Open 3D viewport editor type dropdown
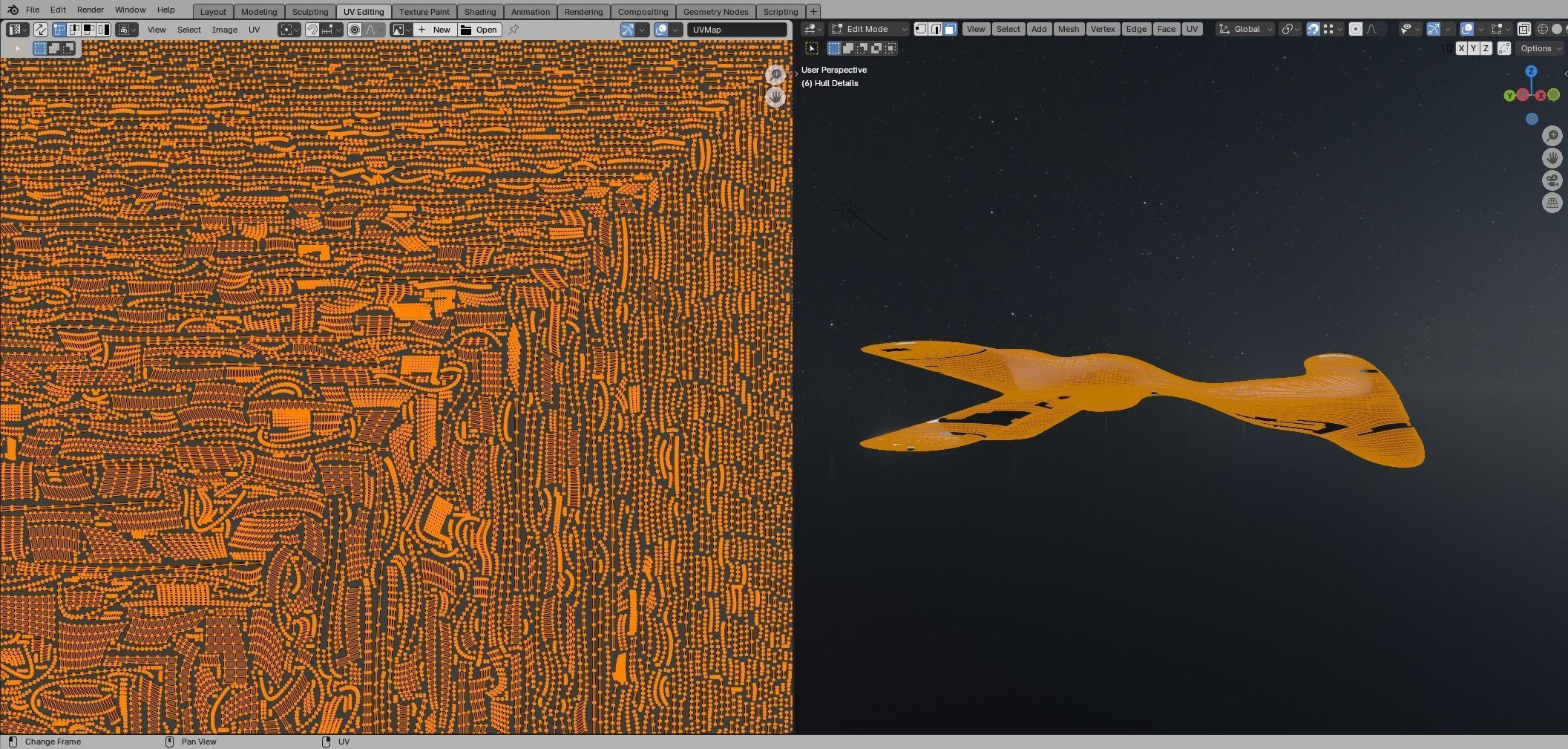This screenshot has height=749, width=1568. (x=812, y=29)
